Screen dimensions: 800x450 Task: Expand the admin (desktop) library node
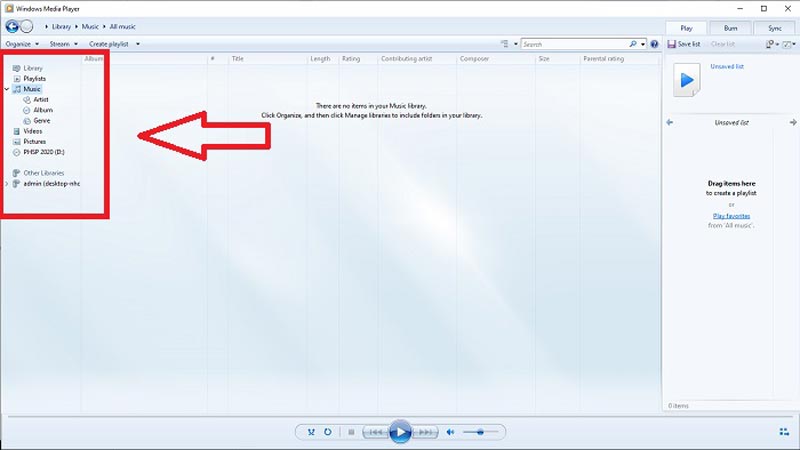pyautogui.click(x=7, y=184)
